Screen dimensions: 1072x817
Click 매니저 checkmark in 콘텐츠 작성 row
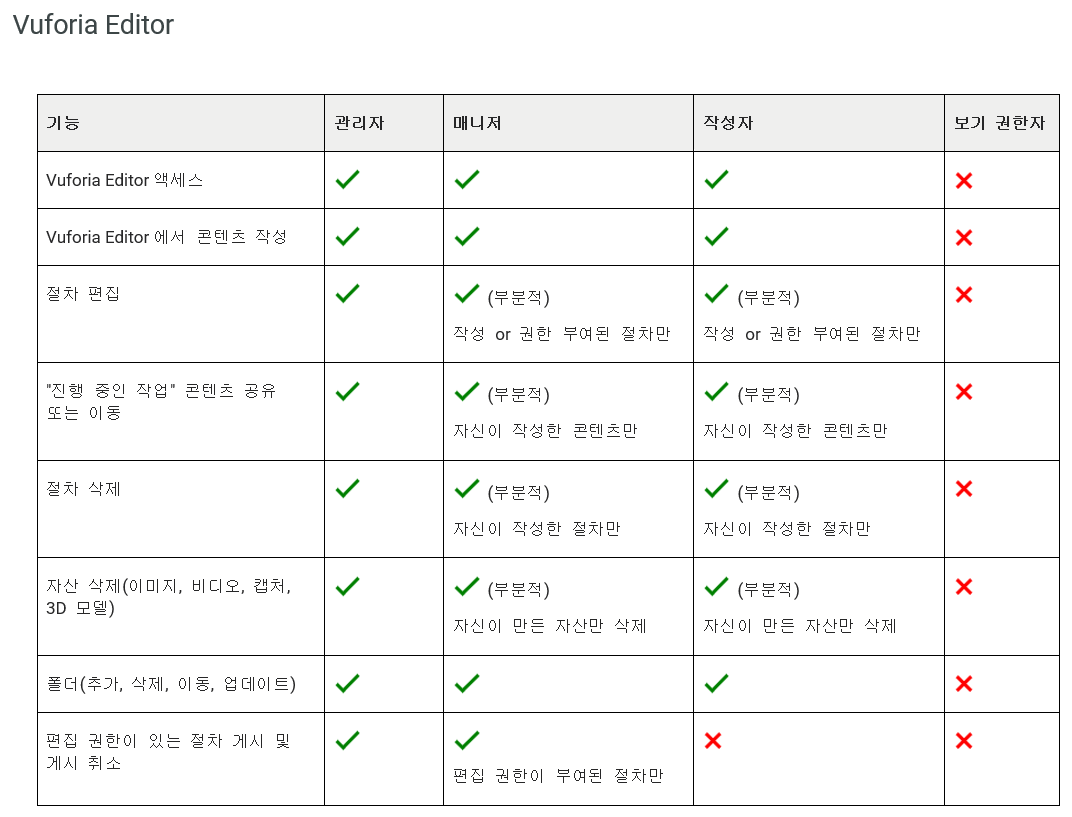tap(466, 237)
